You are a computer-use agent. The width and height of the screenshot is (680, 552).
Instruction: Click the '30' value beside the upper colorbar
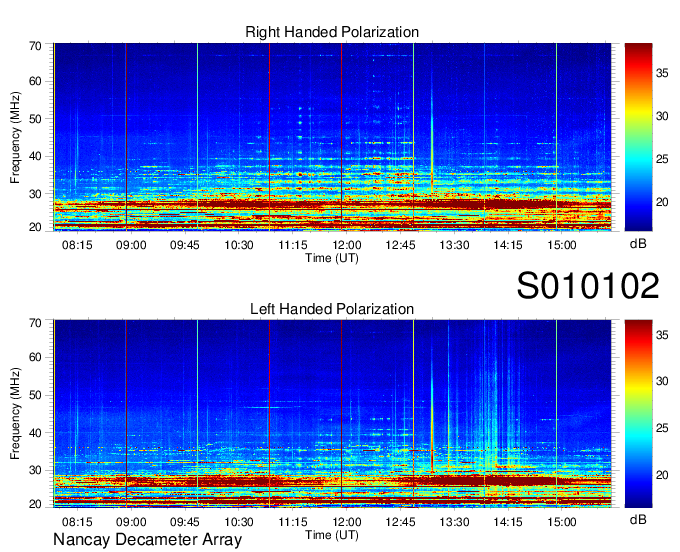click(662, 116)
